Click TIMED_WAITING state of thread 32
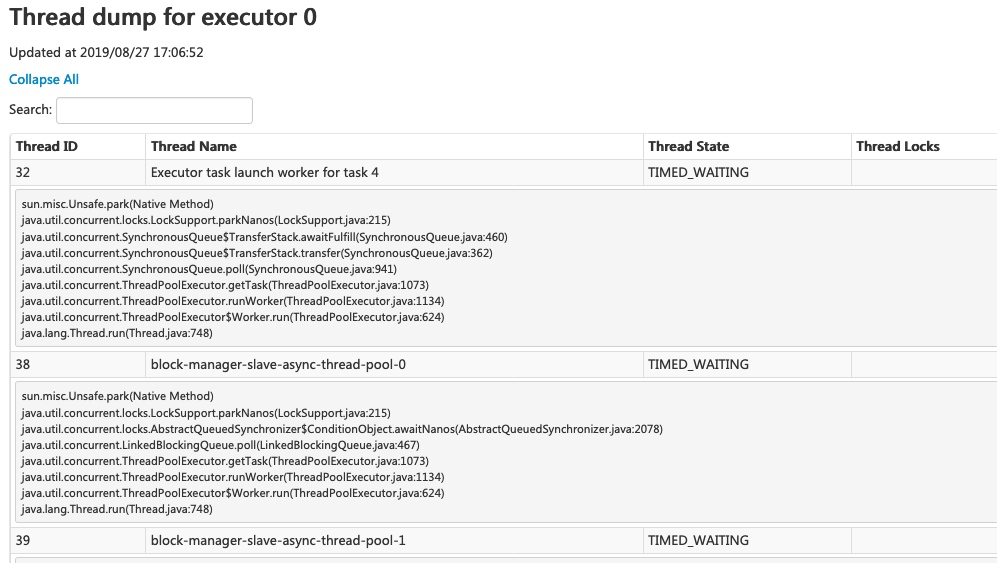This screenshot has height=563, width=997. coord(698,172)
